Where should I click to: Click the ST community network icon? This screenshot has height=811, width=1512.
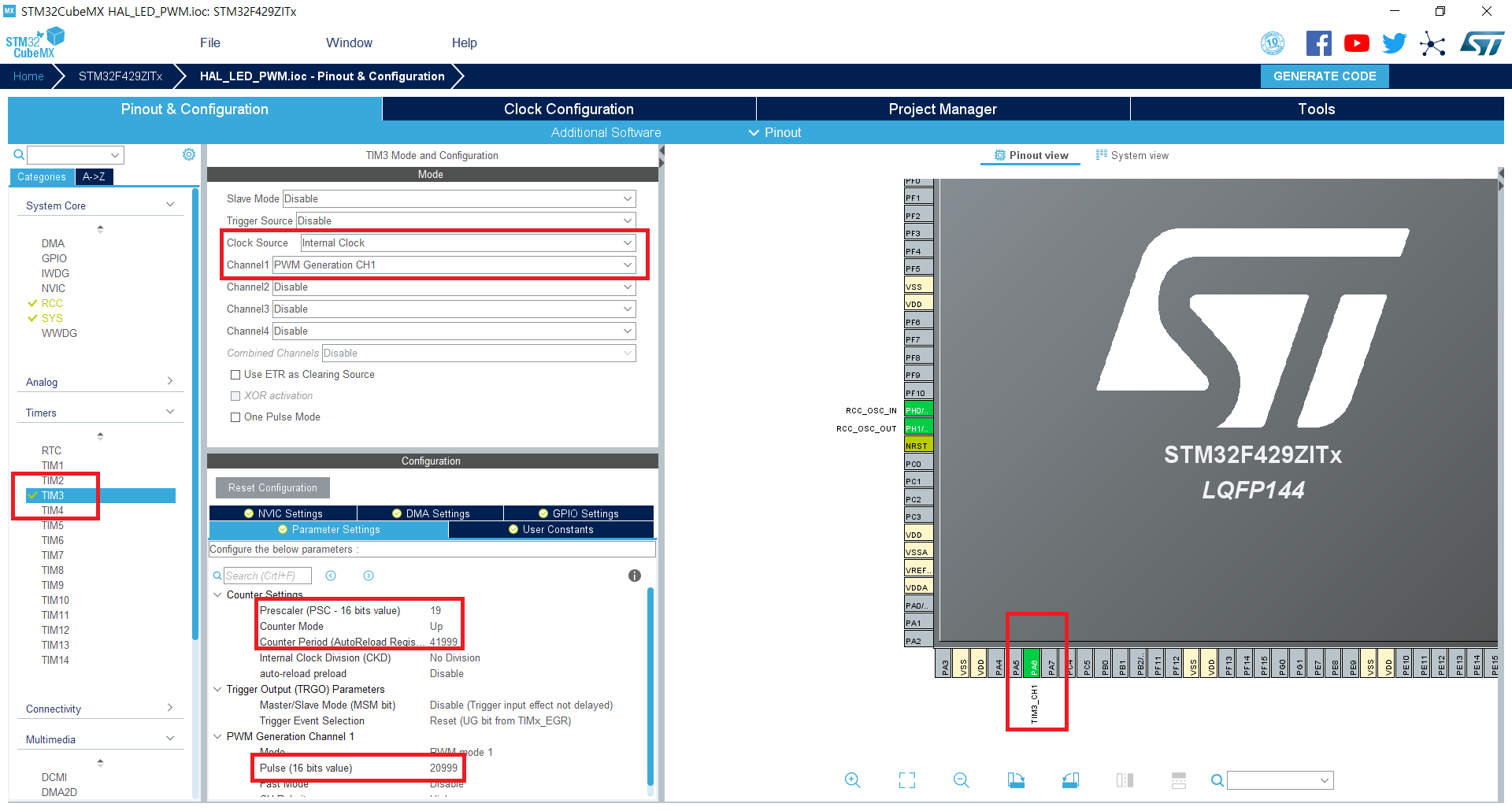(1432, 43)
